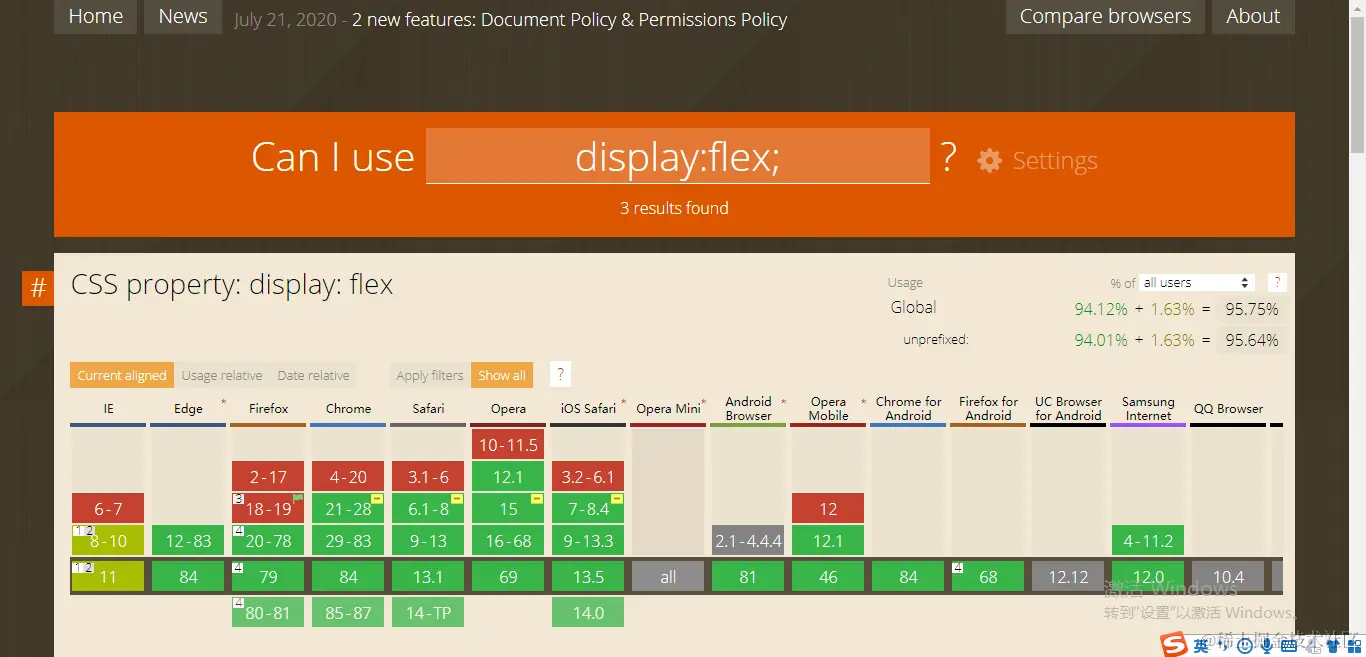Select the Chrome 85-87 cell
This screenshot has width=1366, height=657.
click(x=348, y=612)
